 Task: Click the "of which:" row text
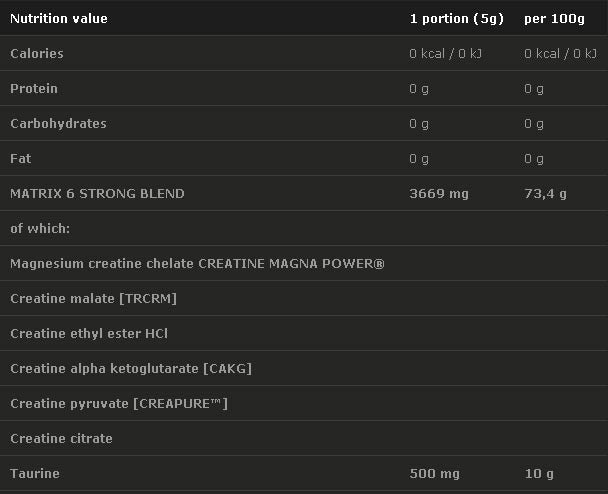[x=40, y=228]
